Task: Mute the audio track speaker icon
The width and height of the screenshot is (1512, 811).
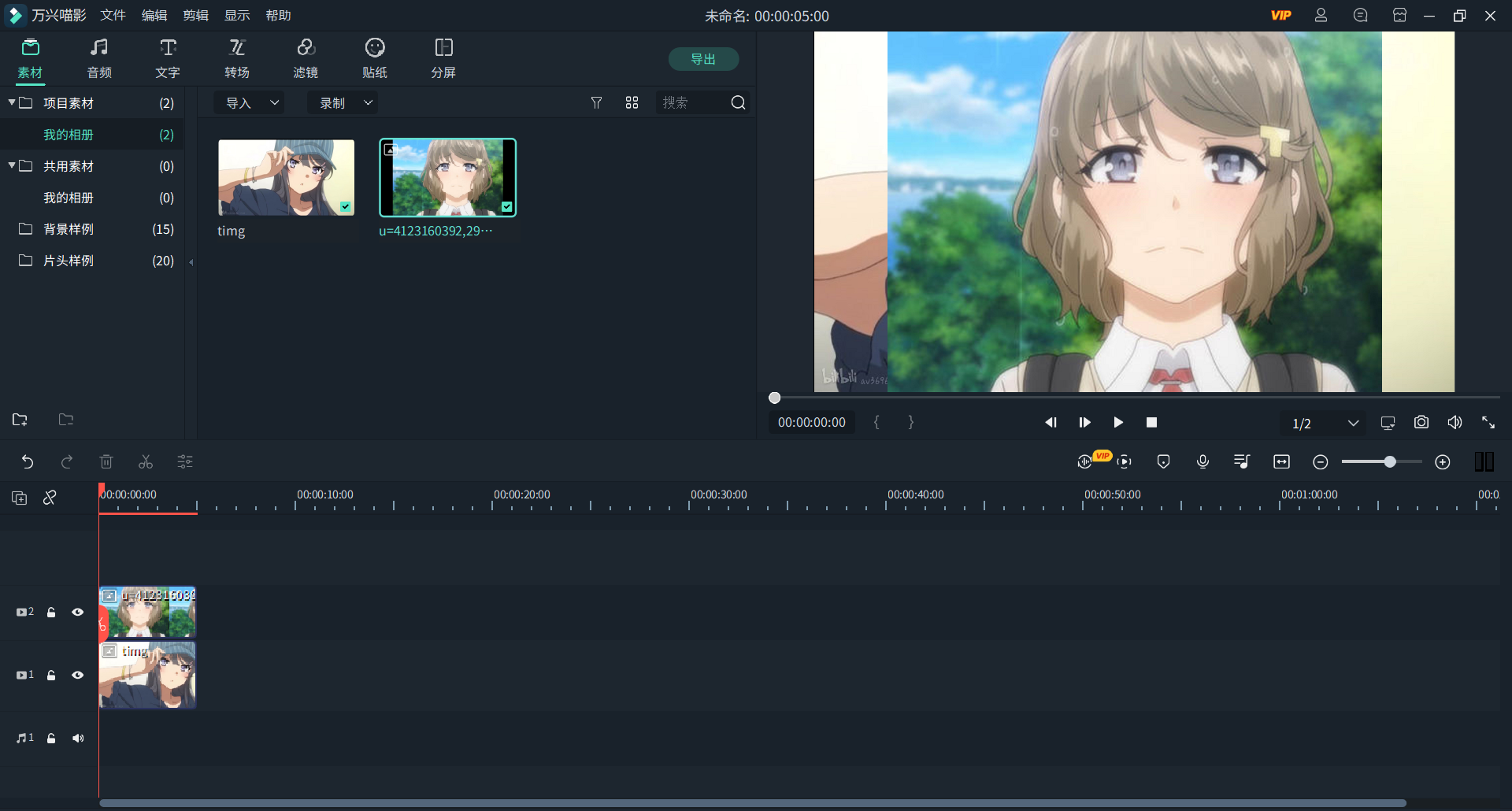Action: [x=78, y=738]
